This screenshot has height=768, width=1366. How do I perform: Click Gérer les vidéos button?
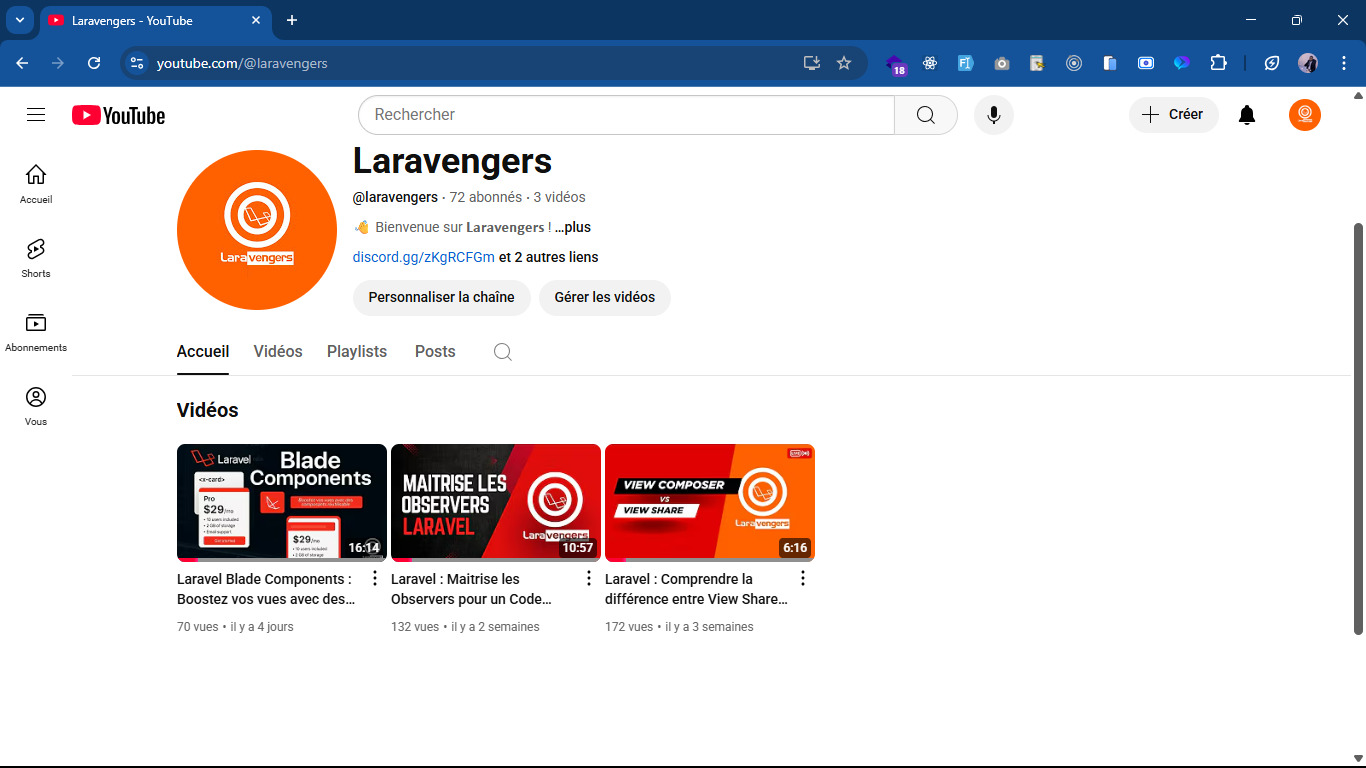pos(605,297)
